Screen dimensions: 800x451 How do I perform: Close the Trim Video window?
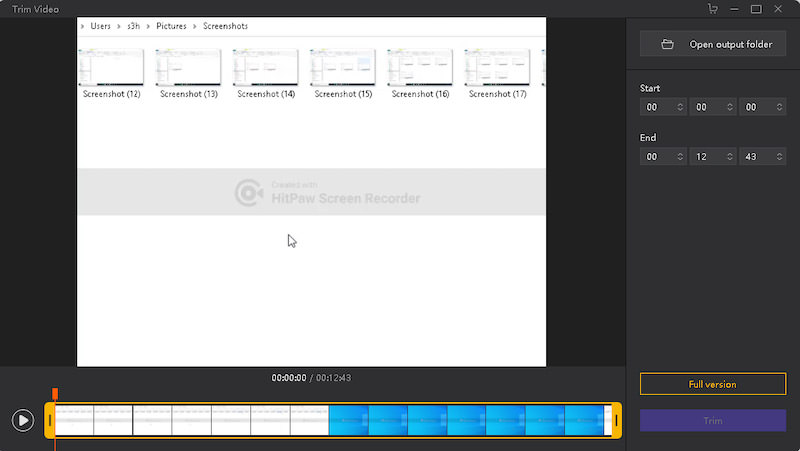coord(778,9)
